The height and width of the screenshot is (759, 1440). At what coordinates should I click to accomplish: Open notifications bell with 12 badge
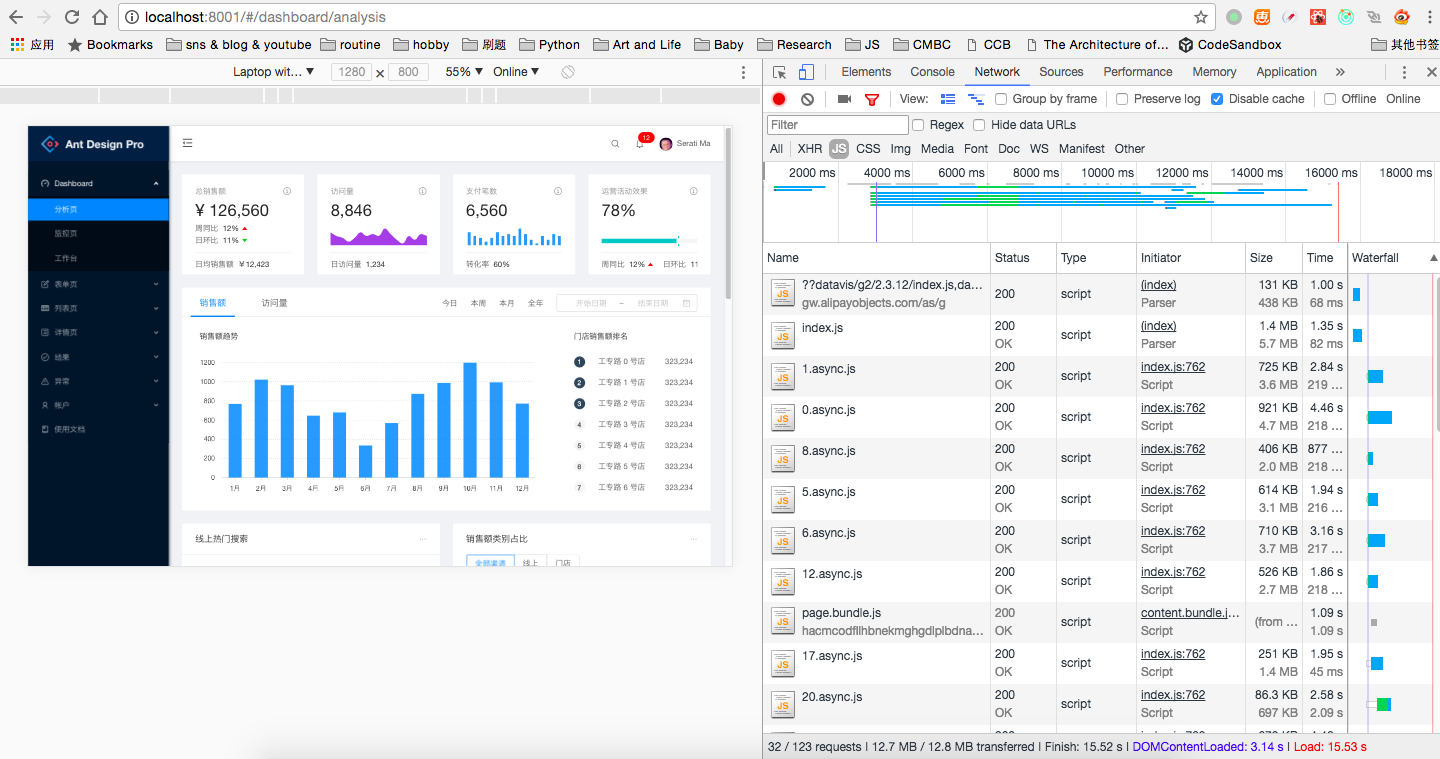point(640,144)
